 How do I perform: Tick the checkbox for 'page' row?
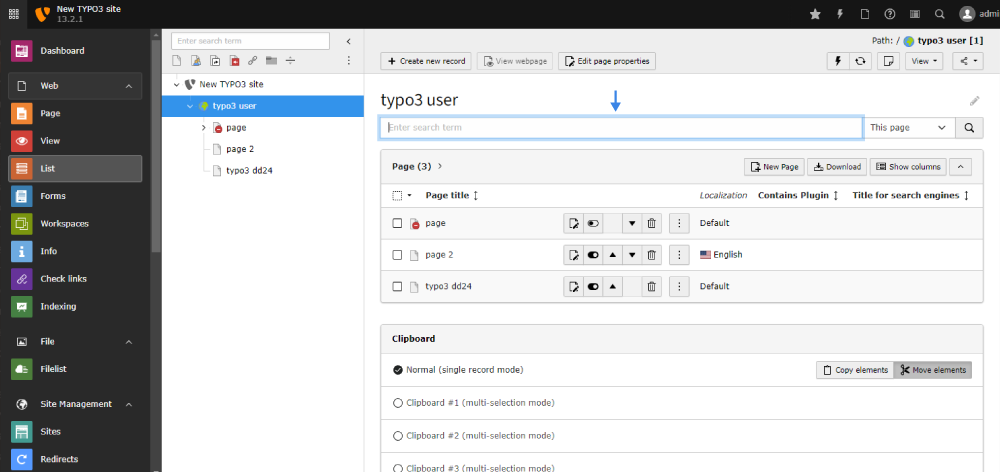397,223
